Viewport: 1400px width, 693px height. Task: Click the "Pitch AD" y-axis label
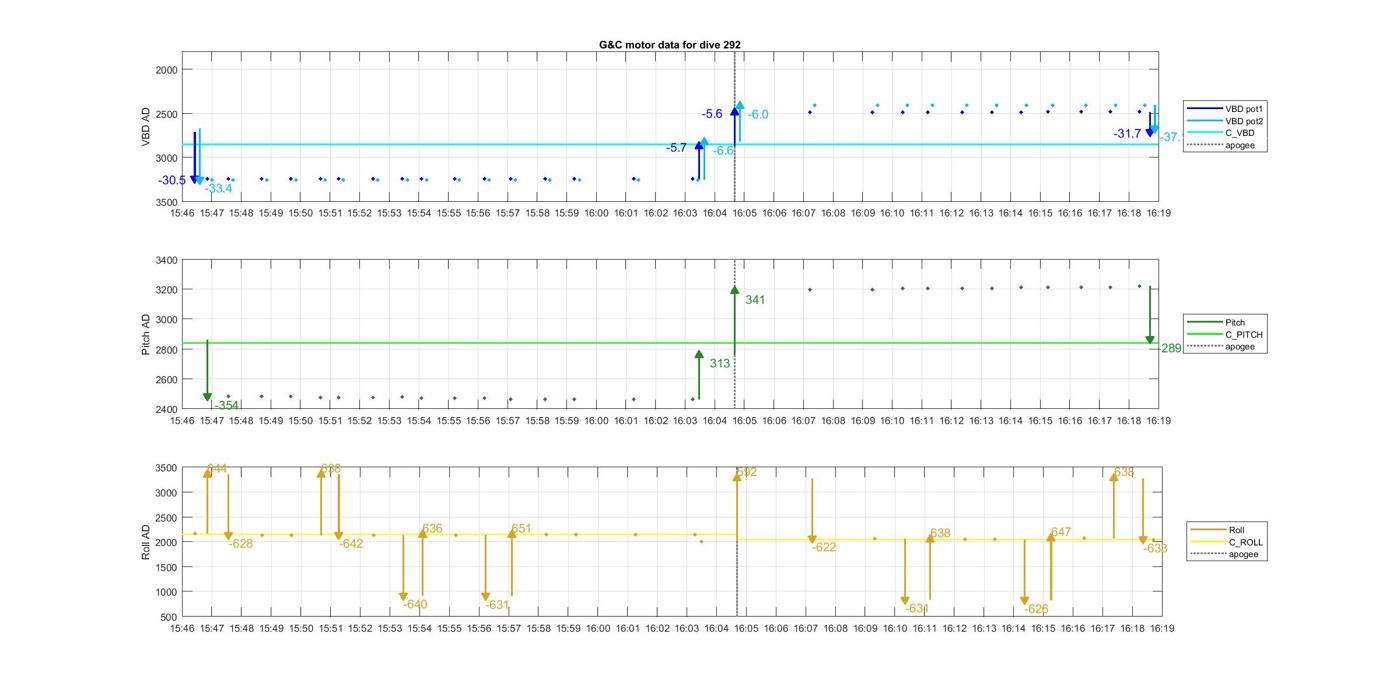pyautogui.click(x=146, y=335)
